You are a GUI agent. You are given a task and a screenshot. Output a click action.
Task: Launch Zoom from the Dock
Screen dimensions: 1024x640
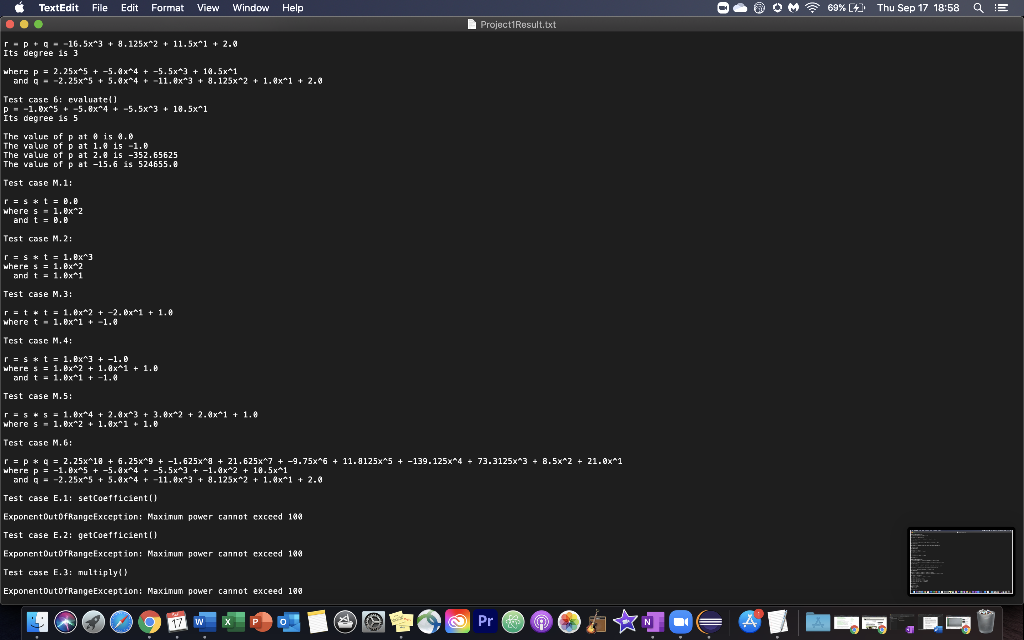pos(682,621)
